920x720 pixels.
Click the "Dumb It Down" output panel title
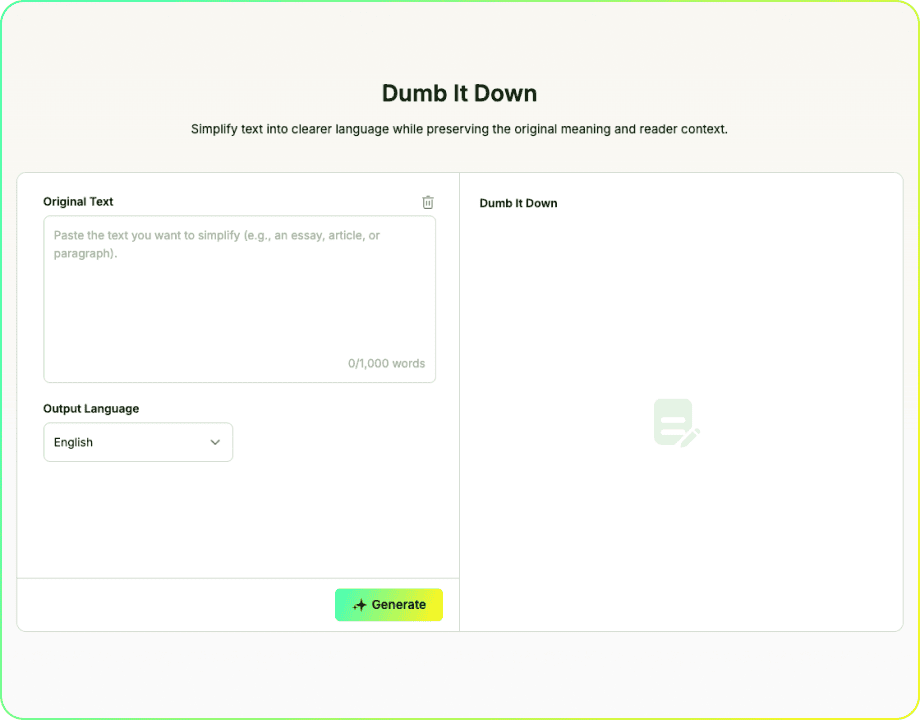point(518,203)
